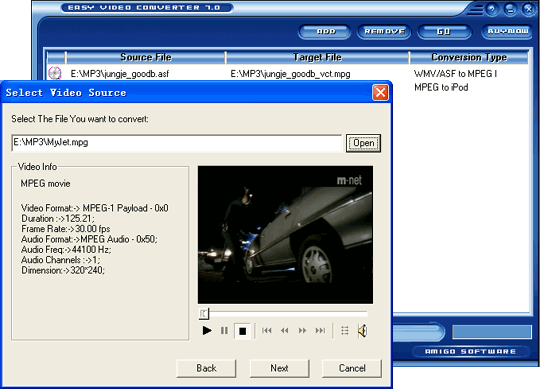Screen dimensions: 540x389
Task: Skip to the next track
Action: tap(320, 331)
